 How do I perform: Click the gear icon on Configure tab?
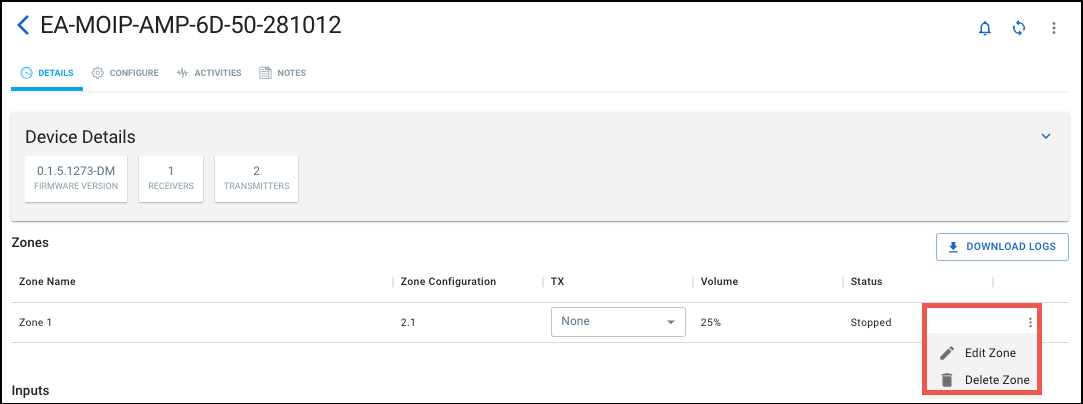point(98,73)
